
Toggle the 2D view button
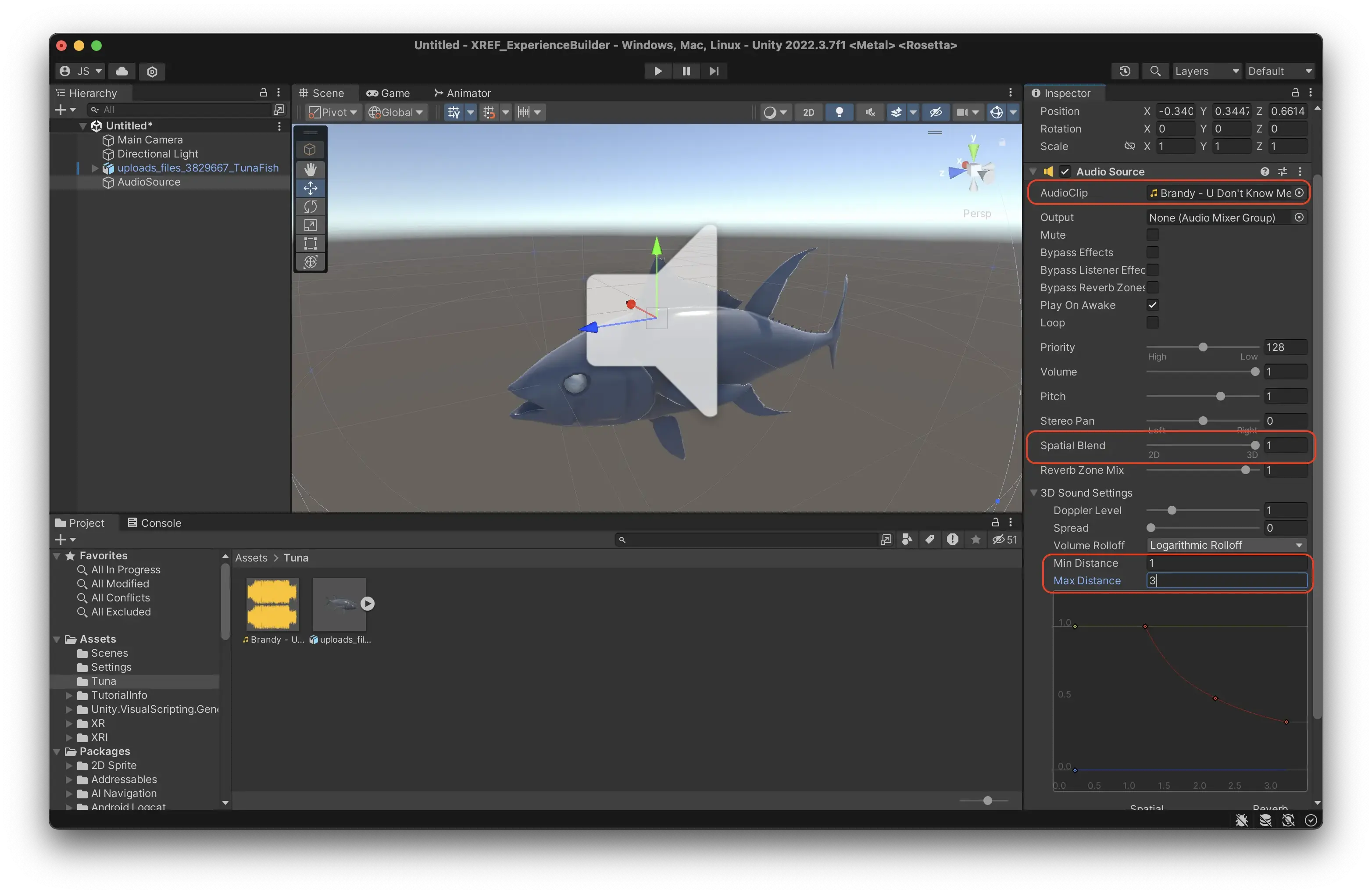tap(808, 112)
